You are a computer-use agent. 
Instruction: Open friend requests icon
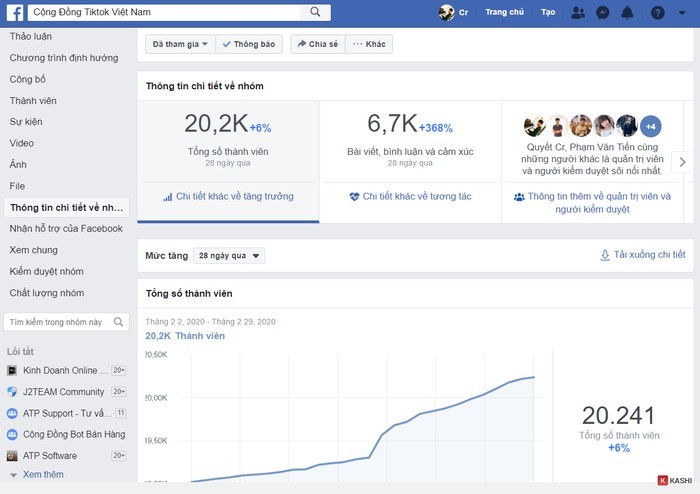[x=578, y=12]
